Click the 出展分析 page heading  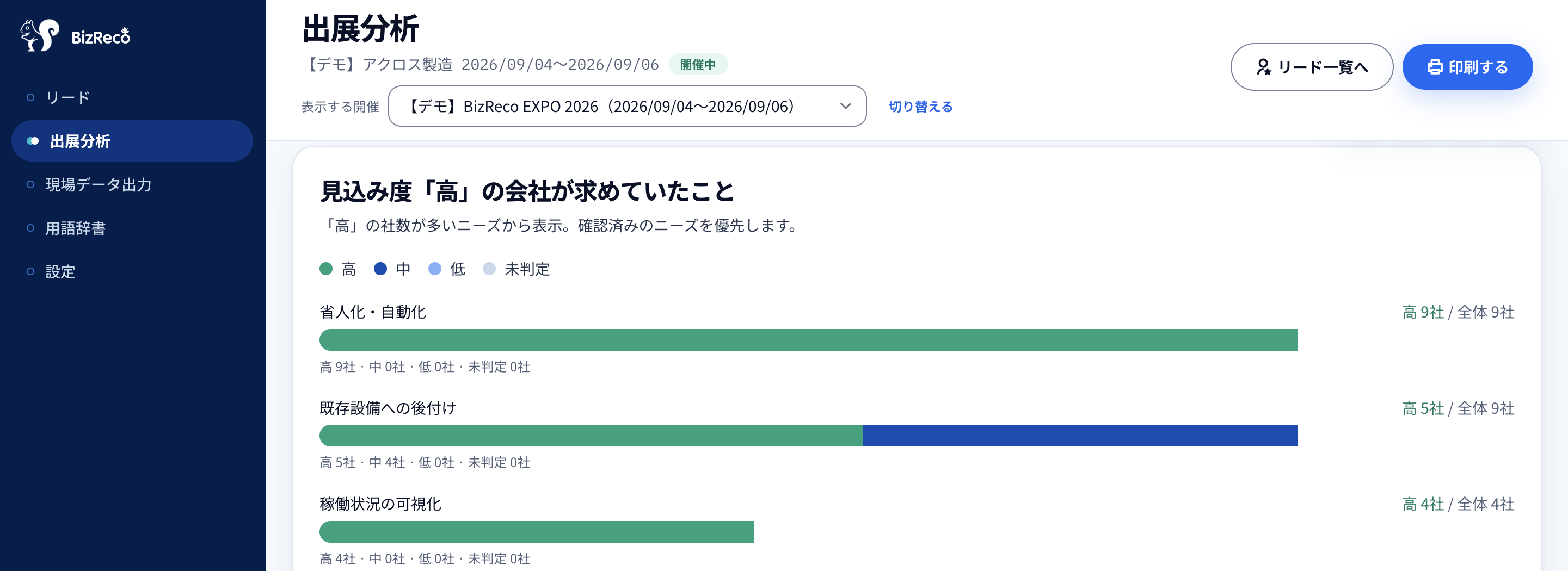[x=360, y=29]
